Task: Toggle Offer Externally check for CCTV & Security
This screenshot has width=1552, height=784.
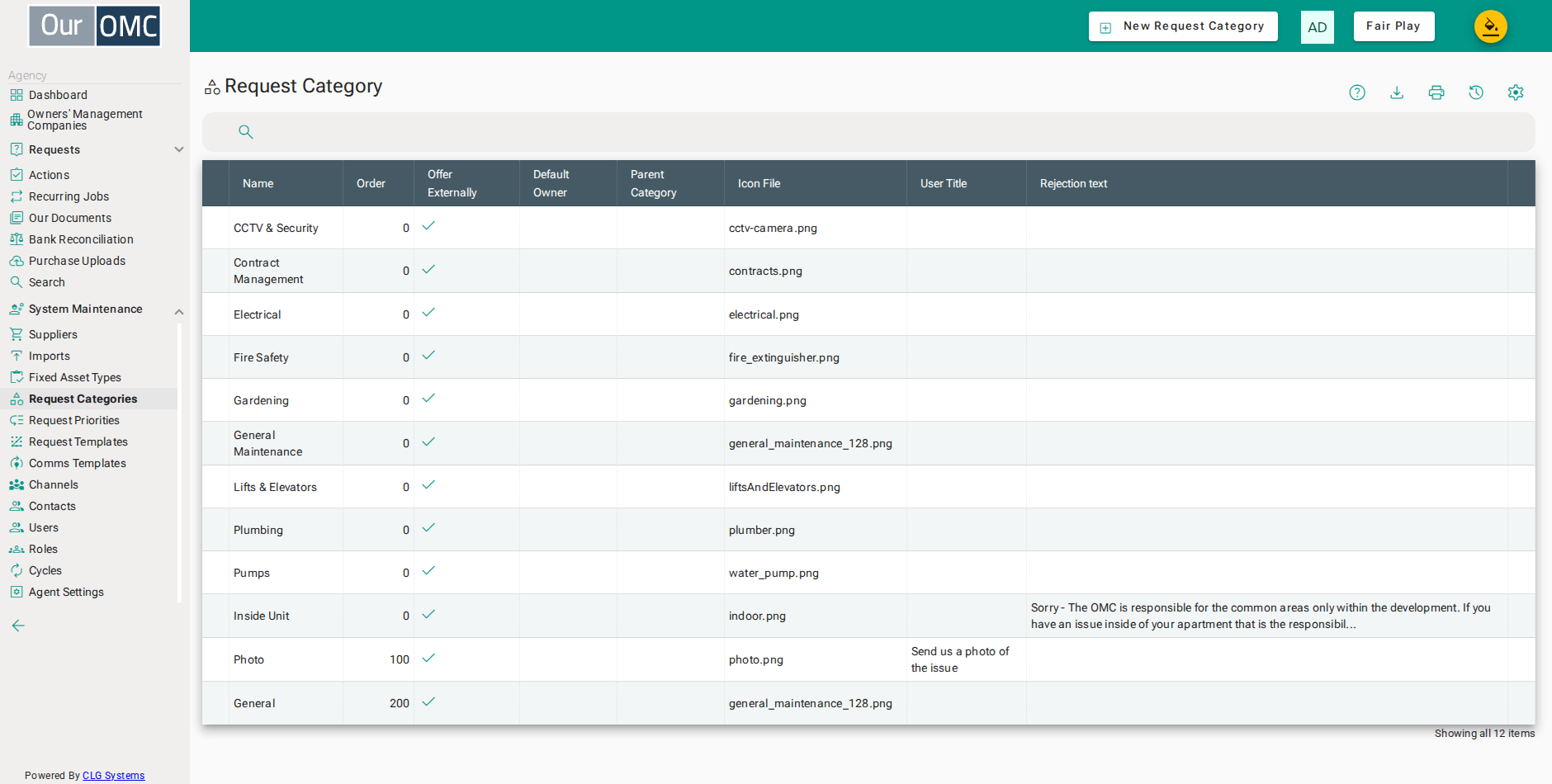Action: [428, 225]
